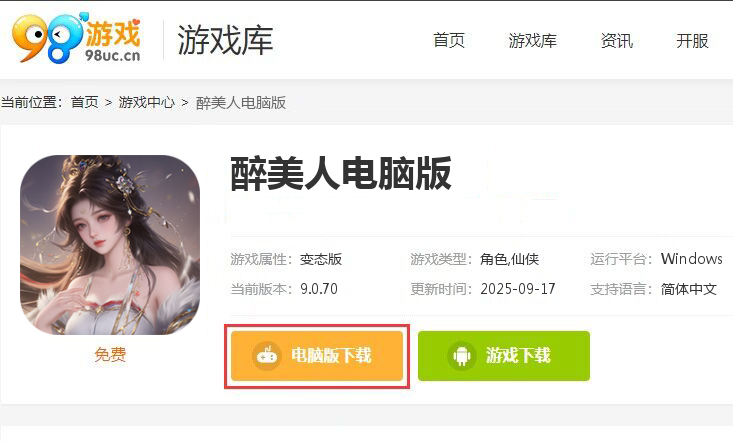This screenshot has width=733, height=441.
Task: Open the 首页 navigation menu item
Action: (449, 41)
